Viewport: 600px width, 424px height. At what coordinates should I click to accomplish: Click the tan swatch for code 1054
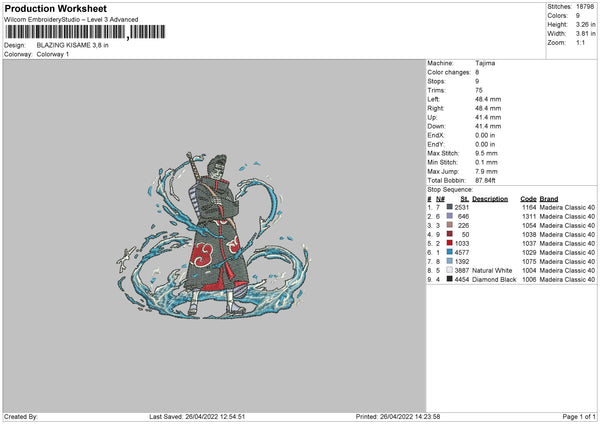[x=450, y=225]
